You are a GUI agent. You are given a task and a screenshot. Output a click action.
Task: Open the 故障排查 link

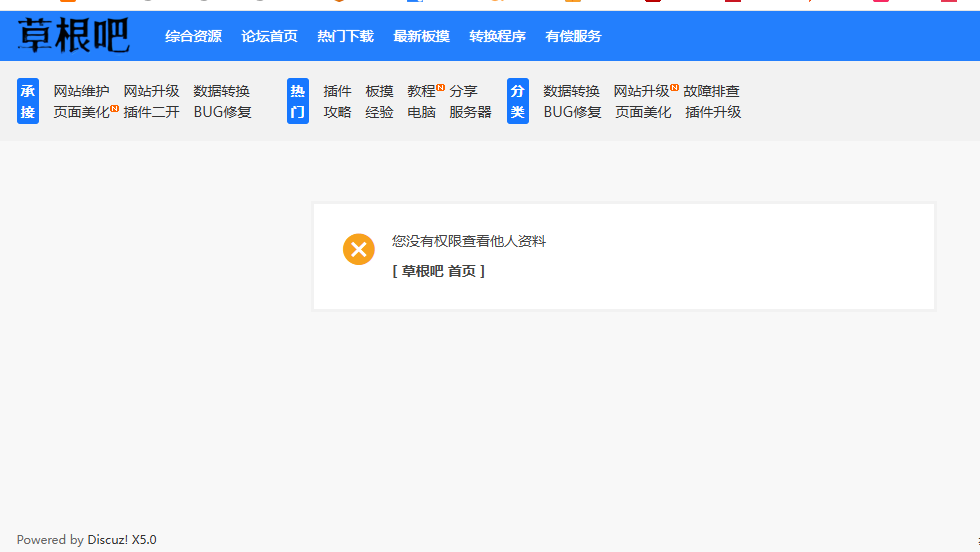(x=711, y=91)
